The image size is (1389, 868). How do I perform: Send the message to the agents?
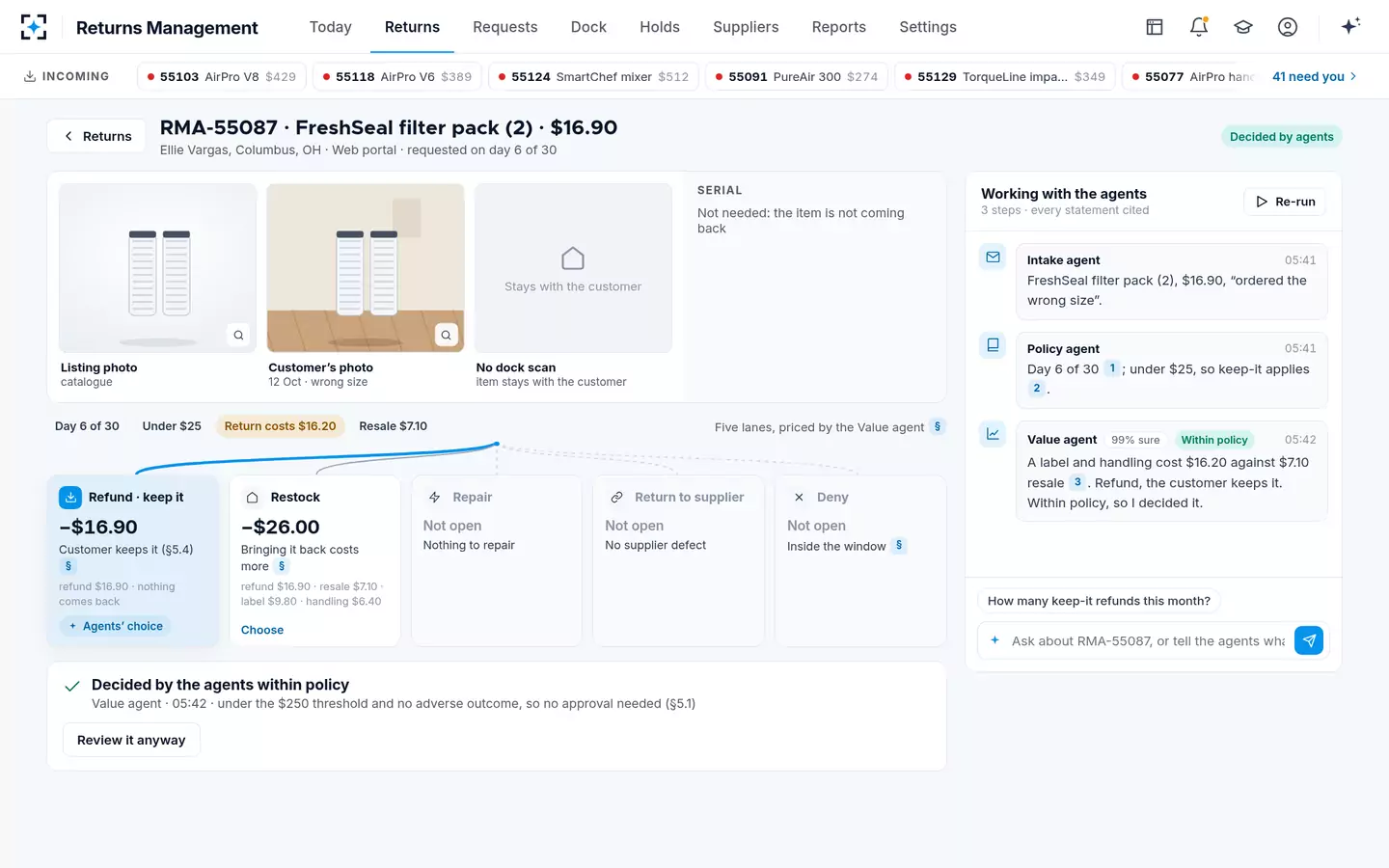(x=1309, y=640)
